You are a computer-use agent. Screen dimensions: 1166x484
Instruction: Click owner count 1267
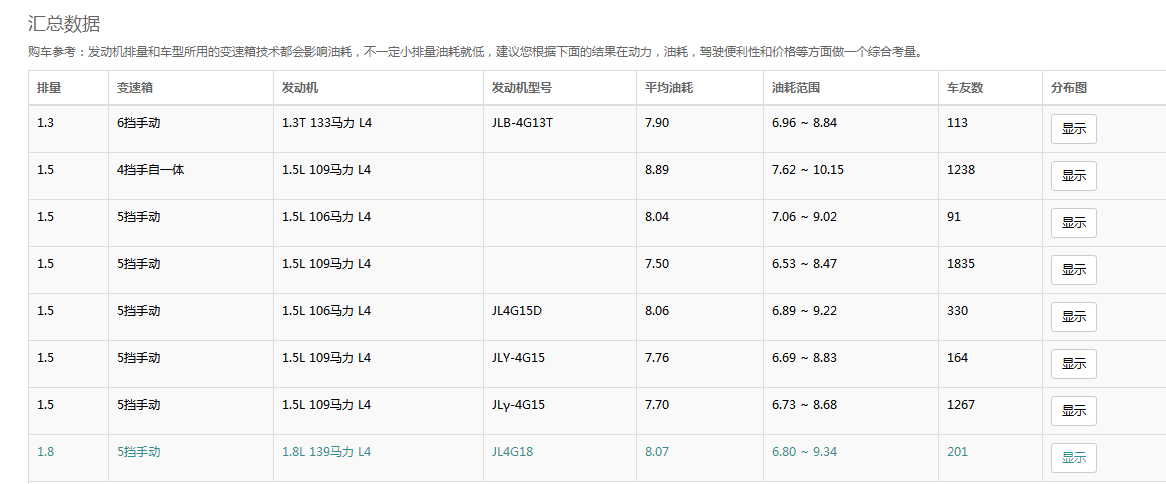961,405
